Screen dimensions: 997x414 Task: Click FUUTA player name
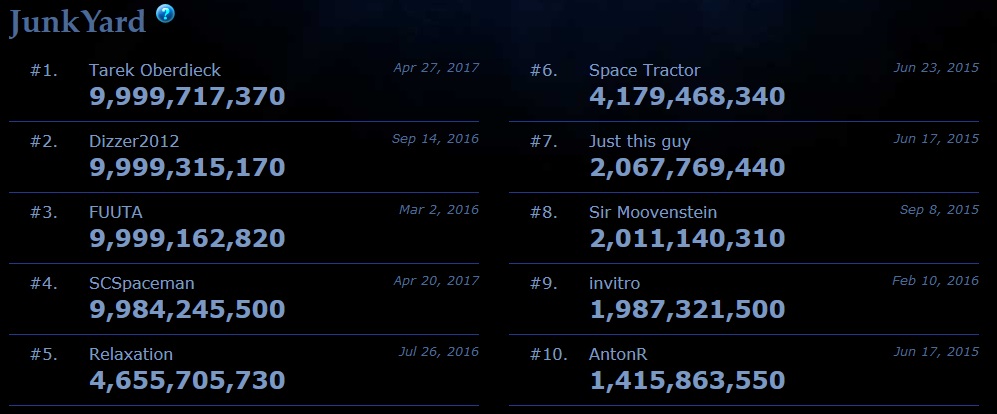116,212
